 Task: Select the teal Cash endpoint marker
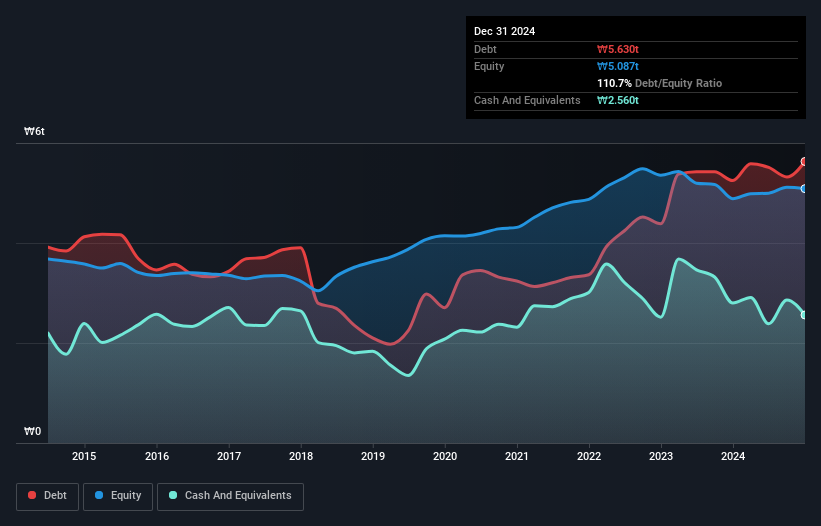[804, 315]
